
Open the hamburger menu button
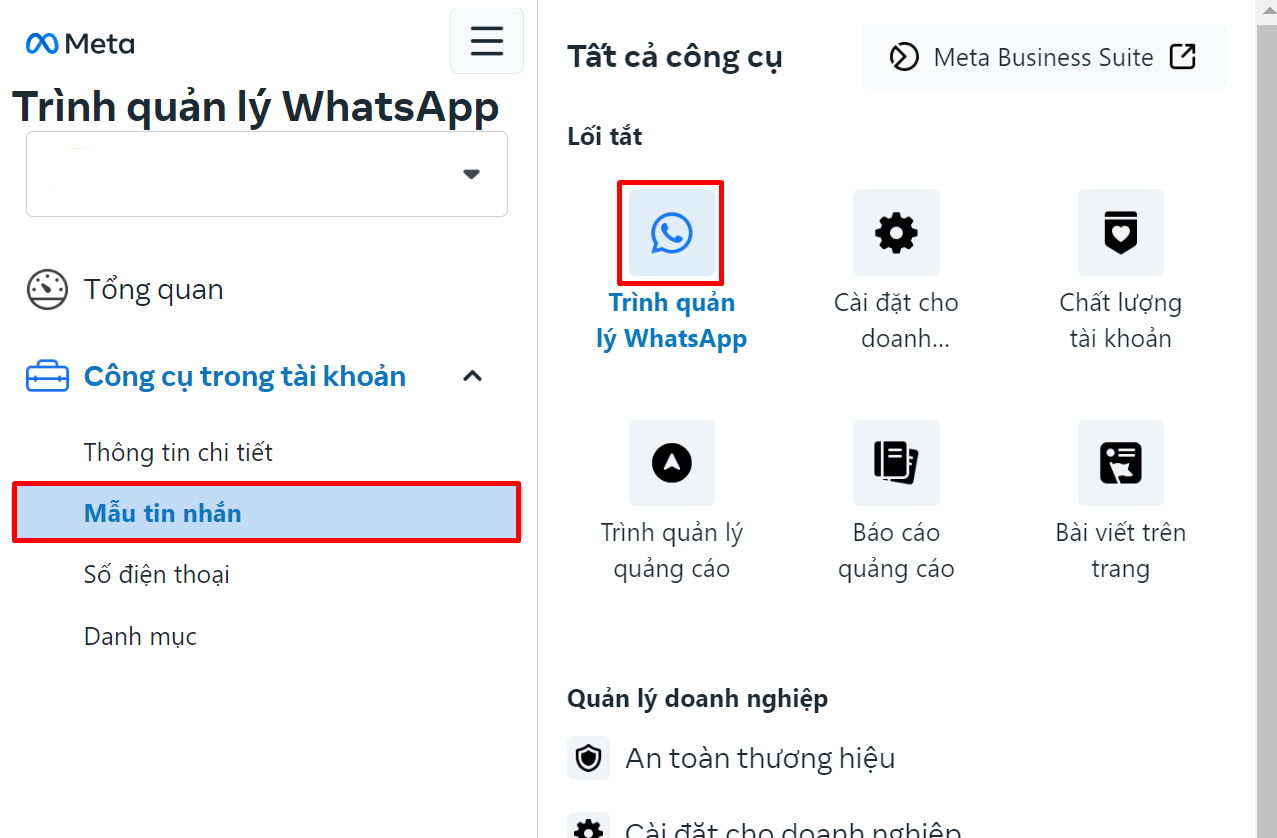487,40
